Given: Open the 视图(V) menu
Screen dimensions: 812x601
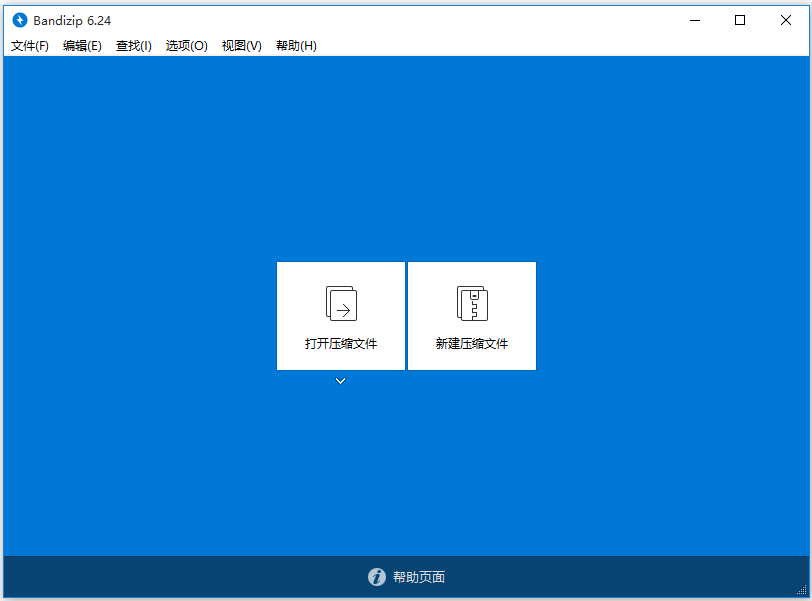Looking at the screenshot, I should 240,45.
